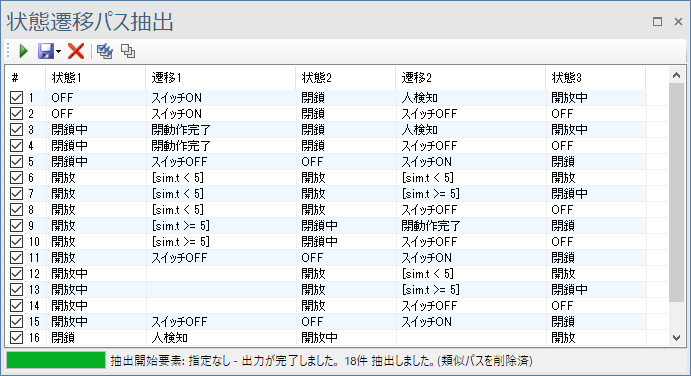Select 閉鎖中 in row 10 状態2

[x=319, y=242]
